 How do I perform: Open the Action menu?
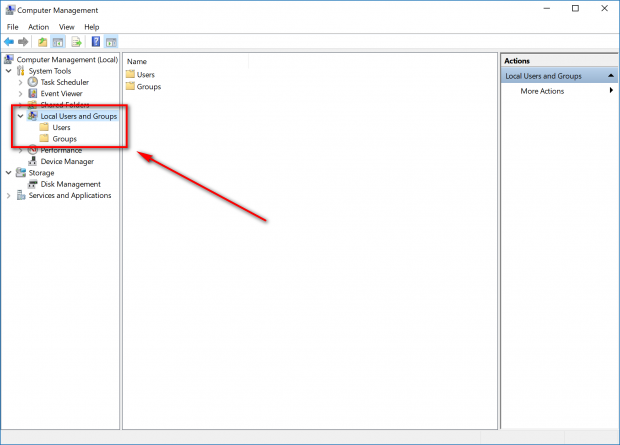(x=38, y=27)
